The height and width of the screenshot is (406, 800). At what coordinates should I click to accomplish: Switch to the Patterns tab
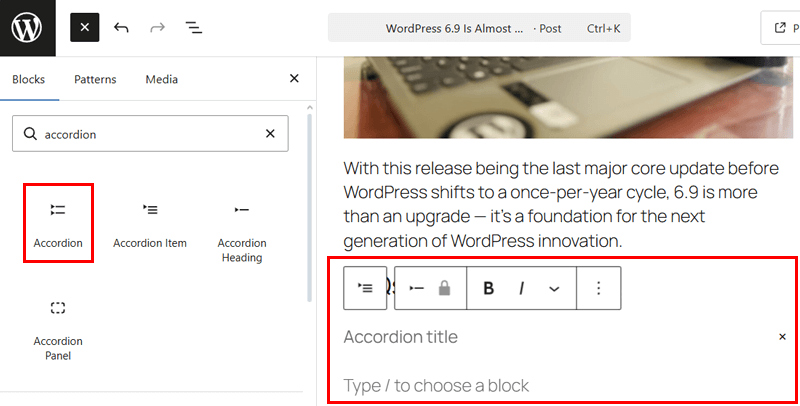point(95,79)
